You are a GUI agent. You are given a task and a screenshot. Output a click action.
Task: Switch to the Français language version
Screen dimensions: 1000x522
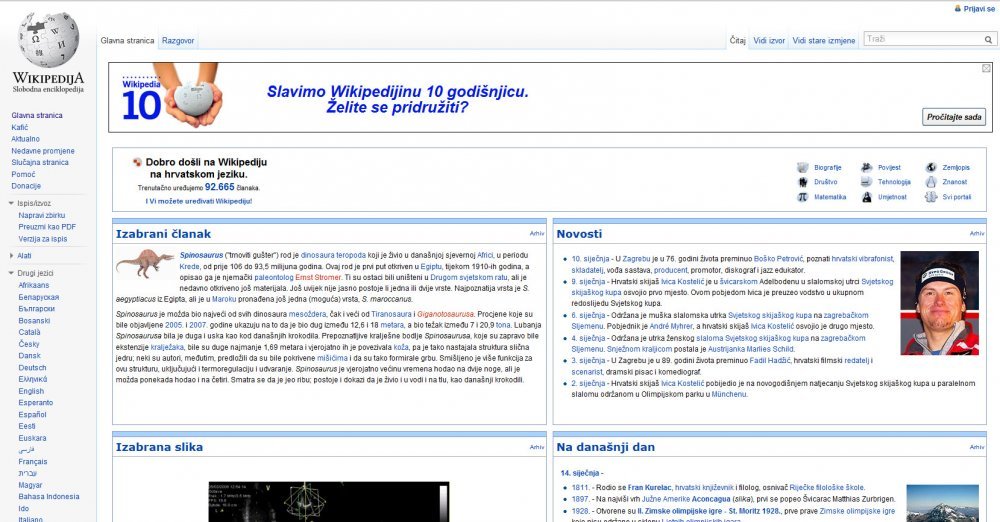pyautogui.click(x=33, y=462)
